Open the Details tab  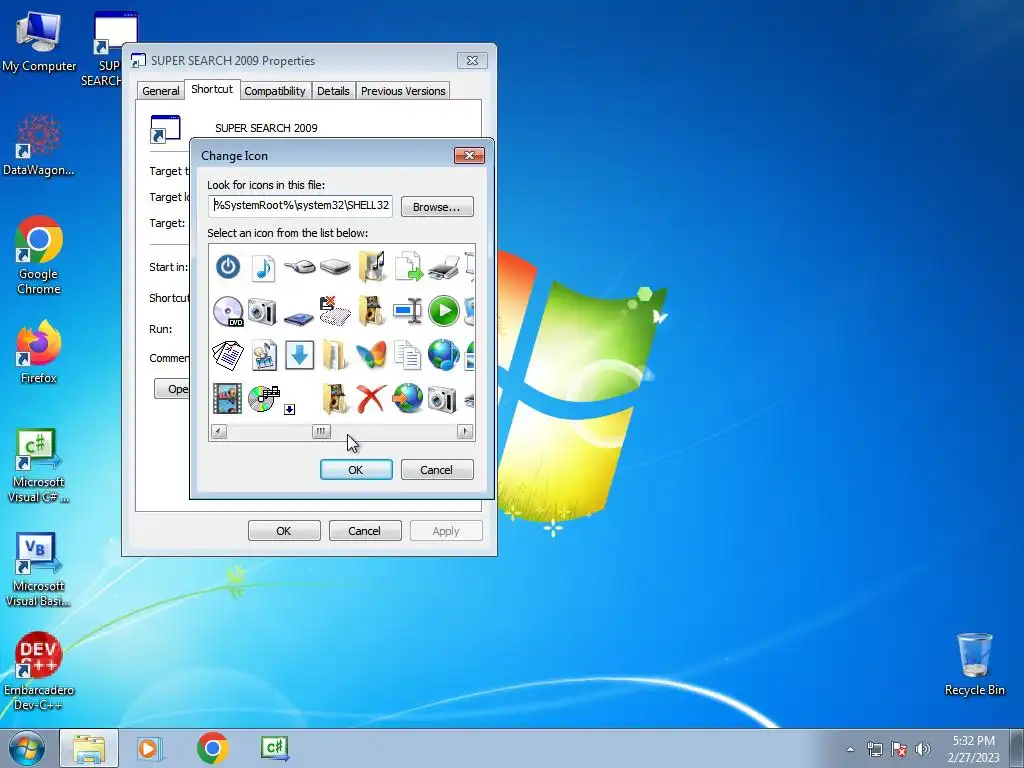(x=333, y=91)
